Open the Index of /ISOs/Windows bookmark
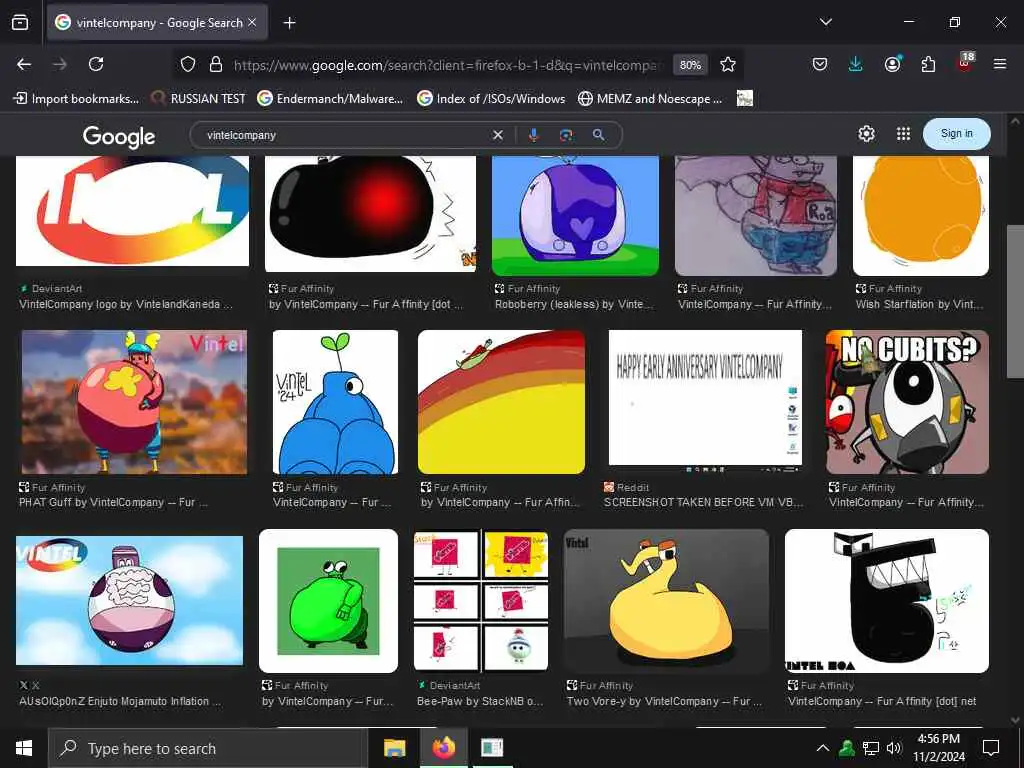 (491, 99)
